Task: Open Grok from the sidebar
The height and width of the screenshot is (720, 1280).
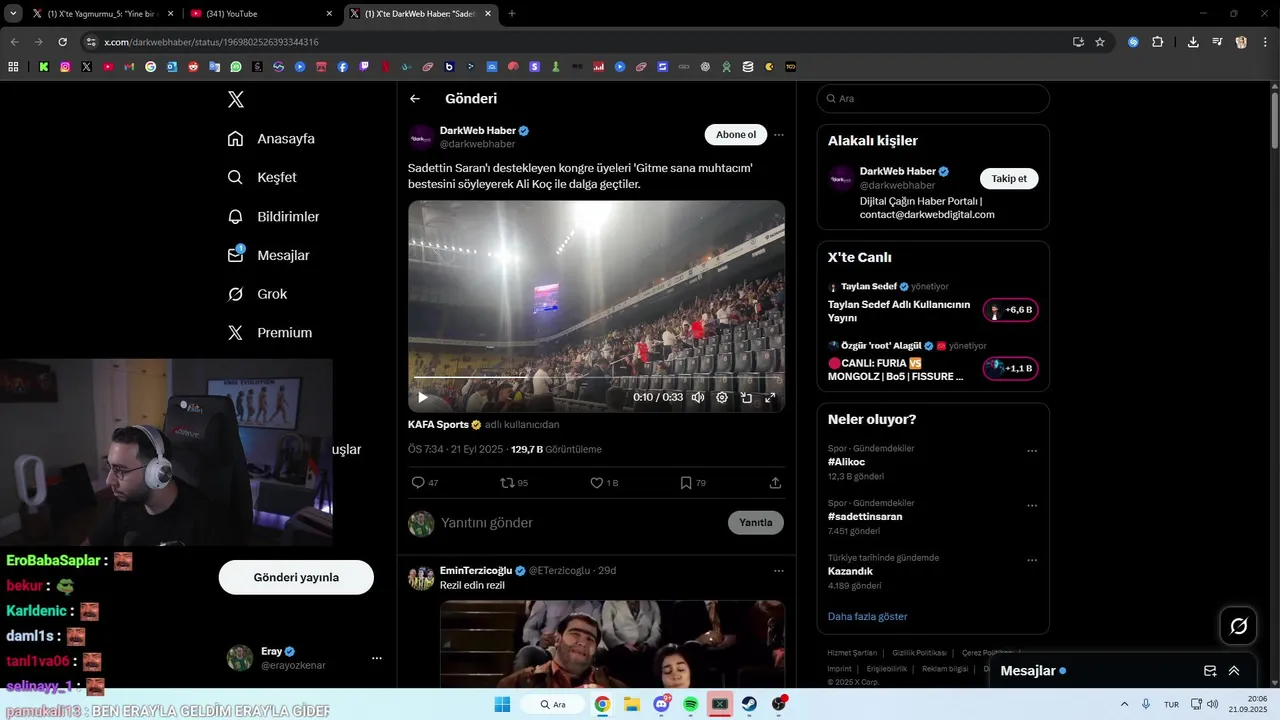Action: (257, 294)
